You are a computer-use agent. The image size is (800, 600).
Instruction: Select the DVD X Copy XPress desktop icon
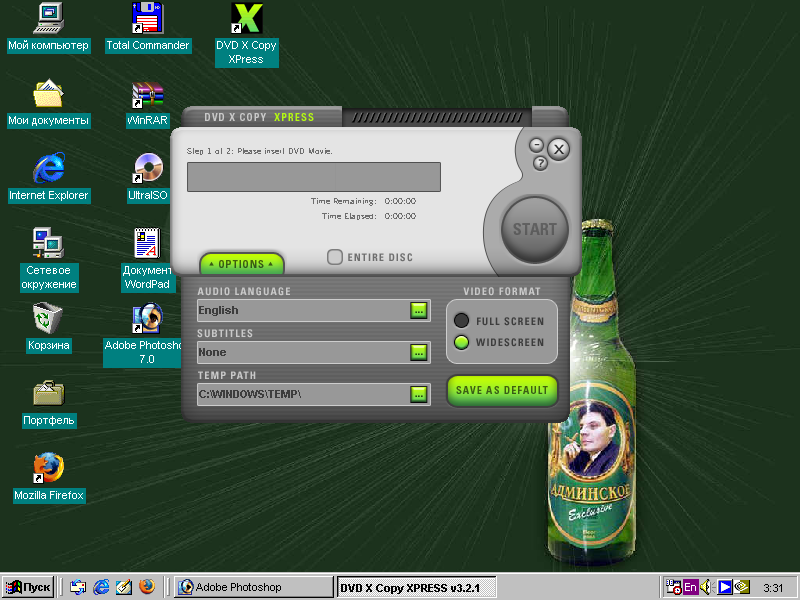[246, 21]
